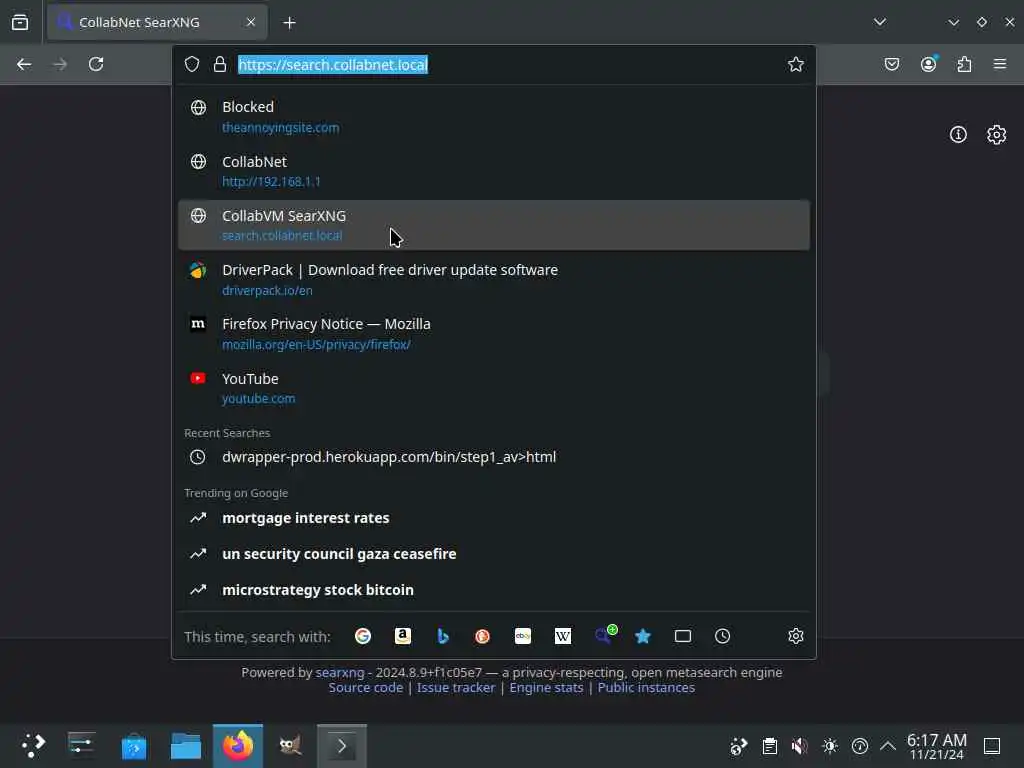The height and width of the screenshot is (768, 1024).
Task: Search this time with Google
Action: [x=362, y=636]
